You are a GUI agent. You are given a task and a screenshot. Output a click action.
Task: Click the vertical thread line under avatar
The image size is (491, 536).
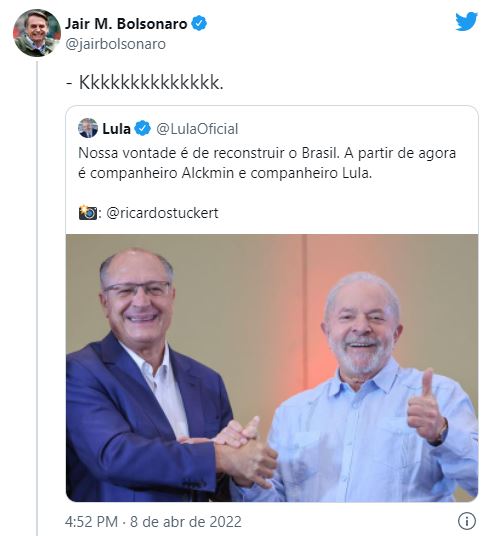coord(37,297)
